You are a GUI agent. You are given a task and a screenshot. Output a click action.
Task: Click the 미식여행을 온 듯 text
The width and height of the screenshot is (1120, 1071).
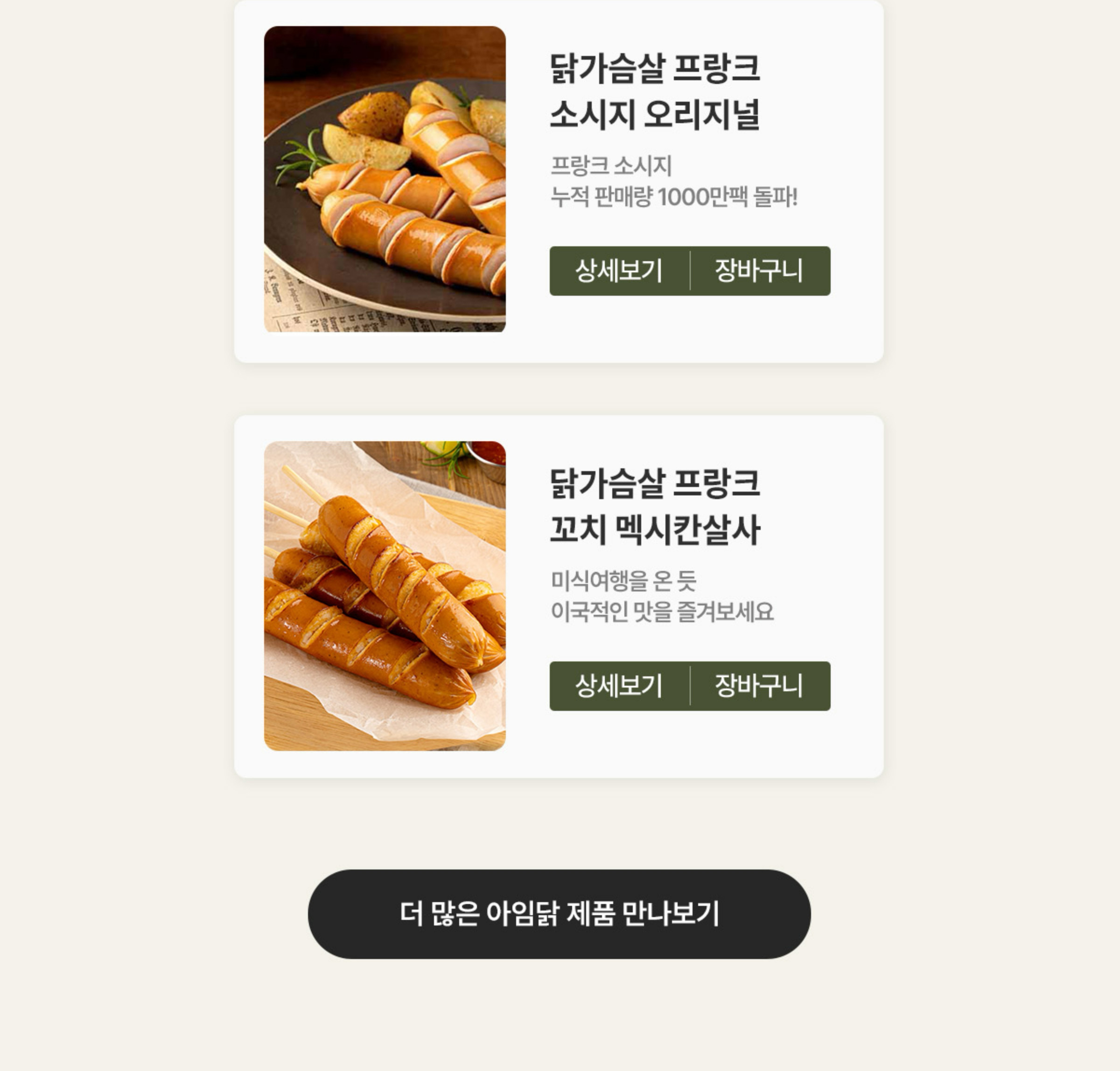(623, 581)
